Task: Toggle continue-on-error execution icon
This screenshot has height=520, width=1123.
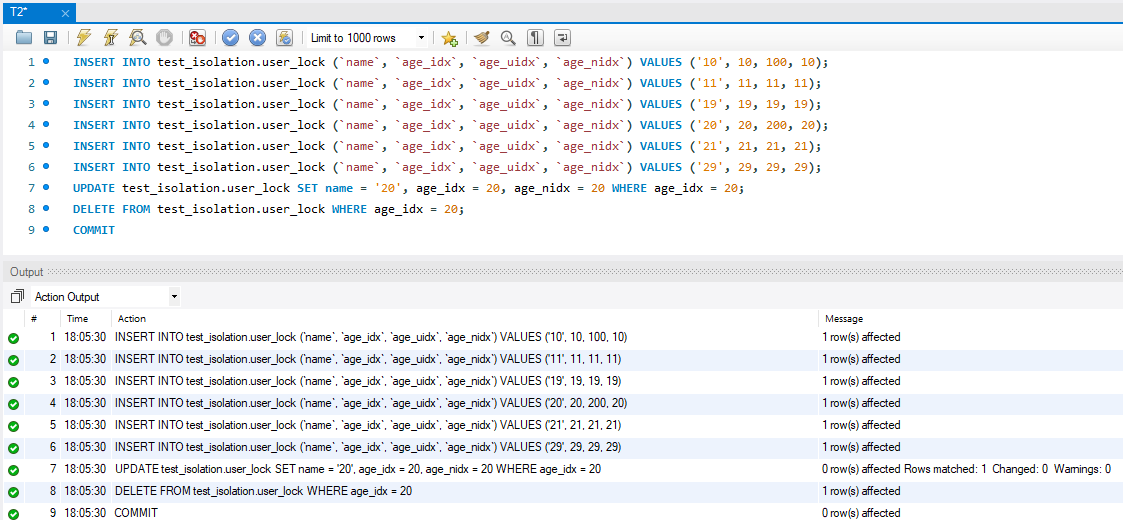Action: (x=198, y=37)
